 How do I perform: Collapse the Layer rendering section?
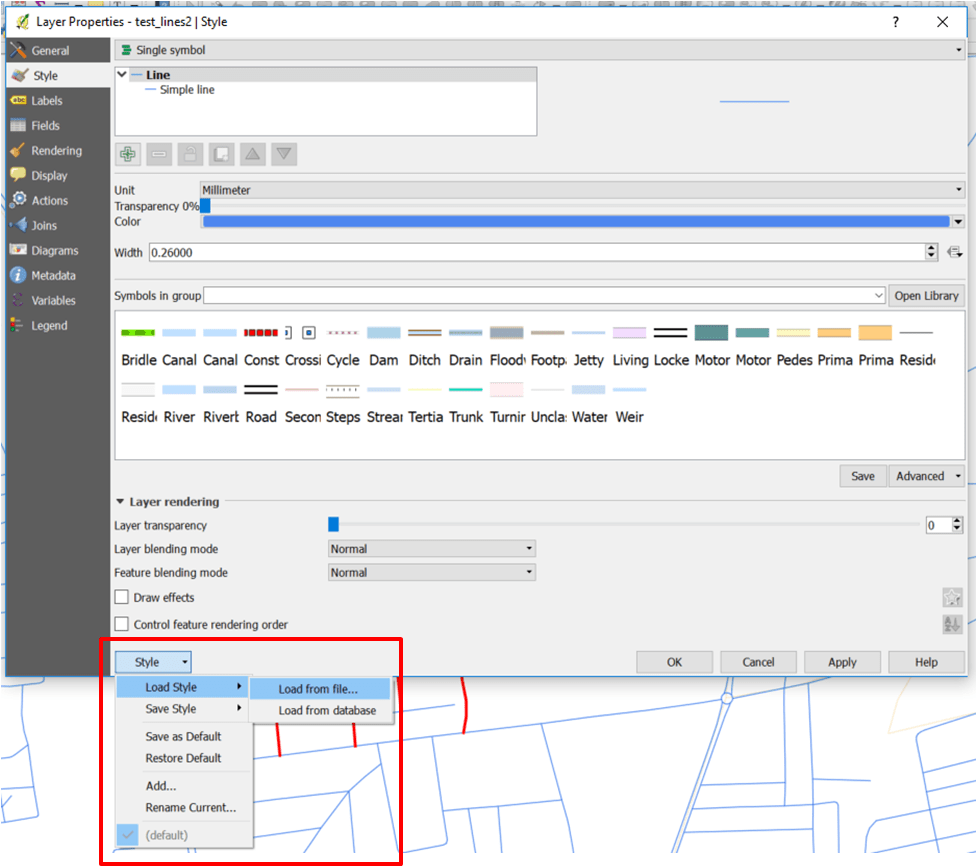pyautogui.click(x=120, y=502)
